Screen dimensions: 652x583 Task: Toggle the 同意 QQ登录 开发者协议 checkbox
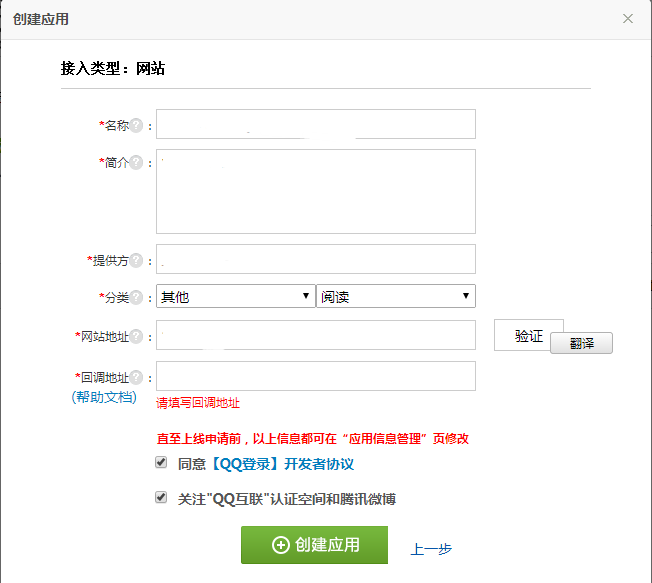pos(161,462)
